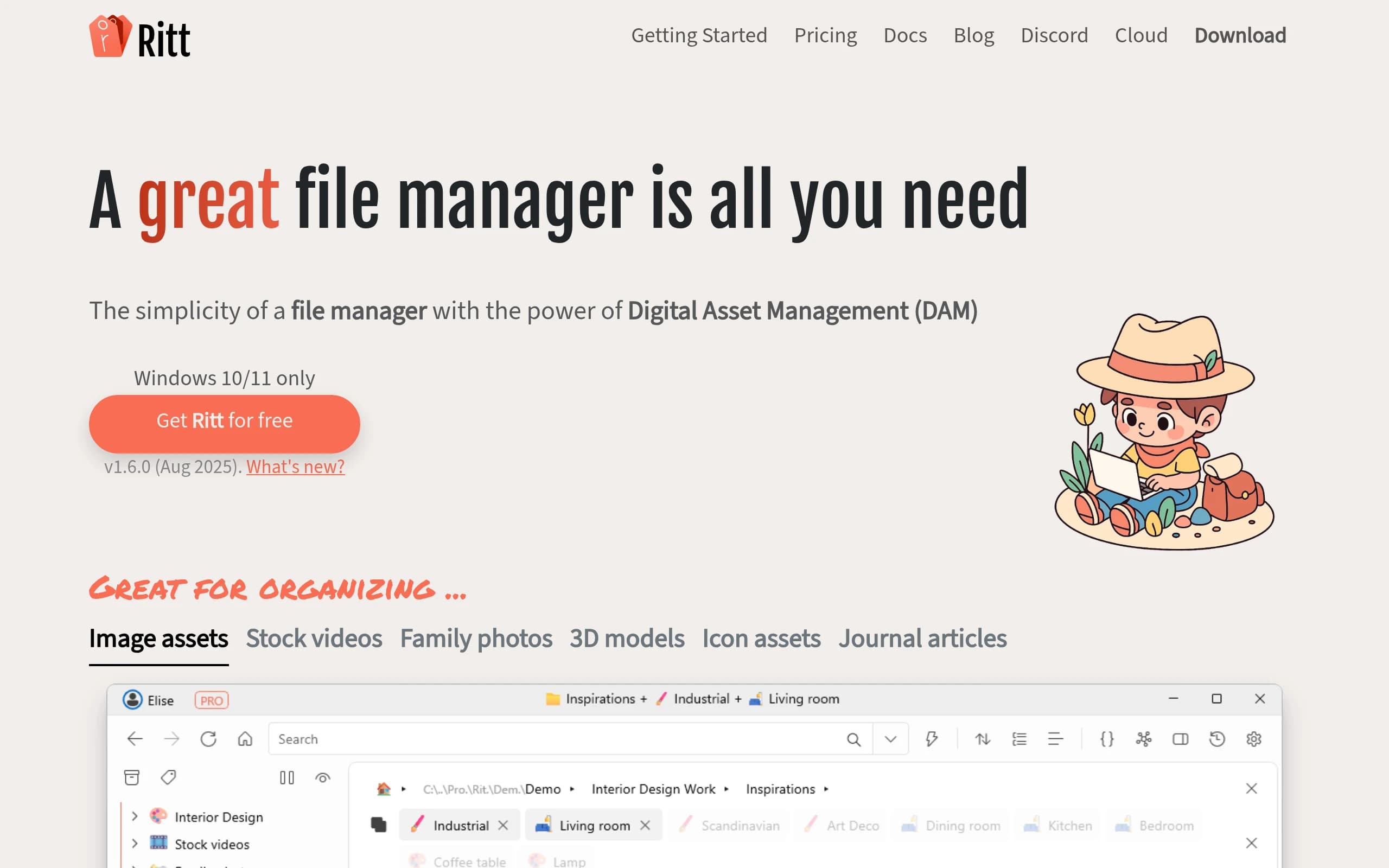Image resolution: width=1389 pixels, height=868 pixels.
Task: Click Elise's user avatar icon
Action: click(x=132, y=700)
